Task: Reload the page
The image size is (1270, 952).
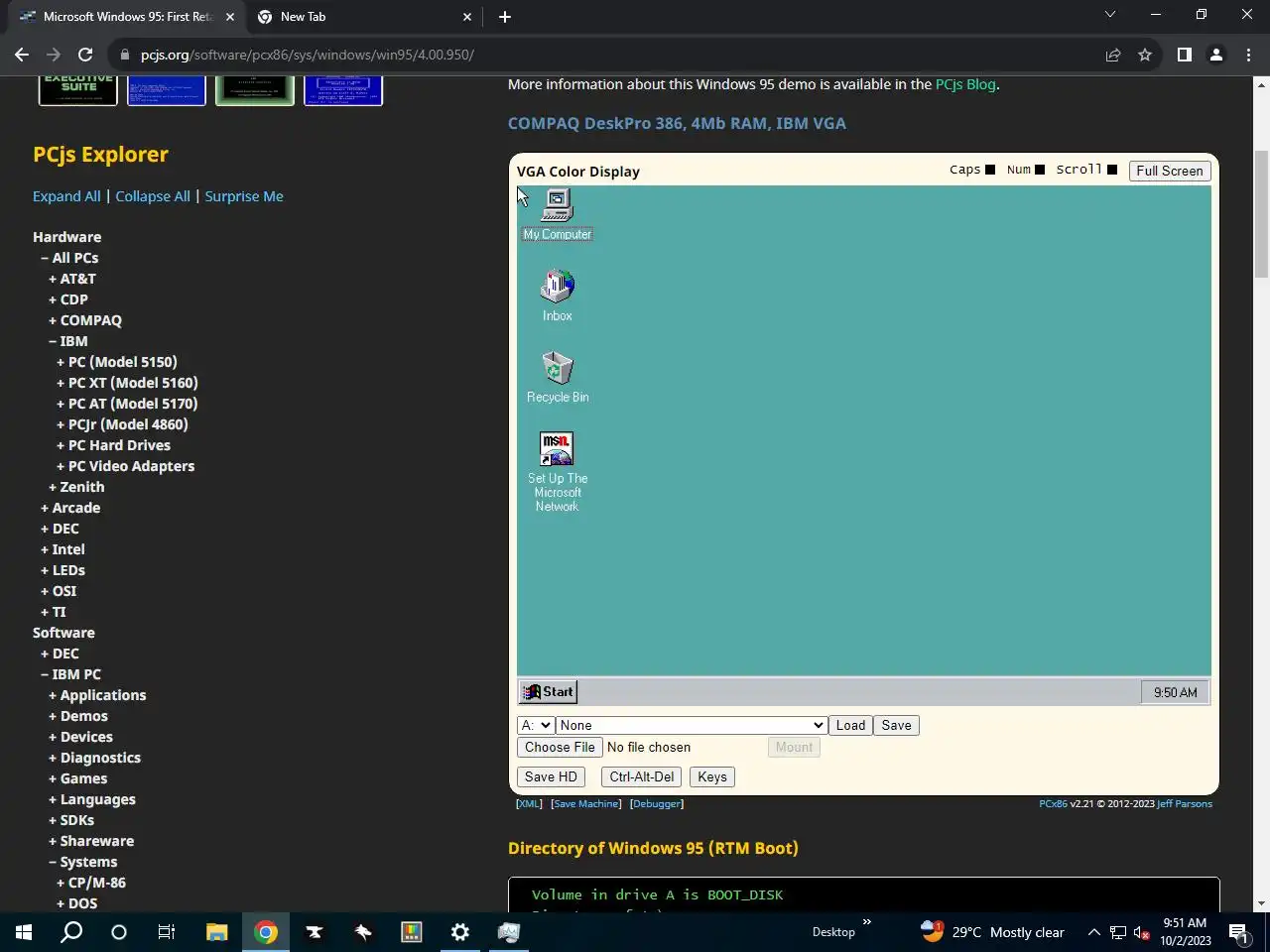Action: (85, 55)
